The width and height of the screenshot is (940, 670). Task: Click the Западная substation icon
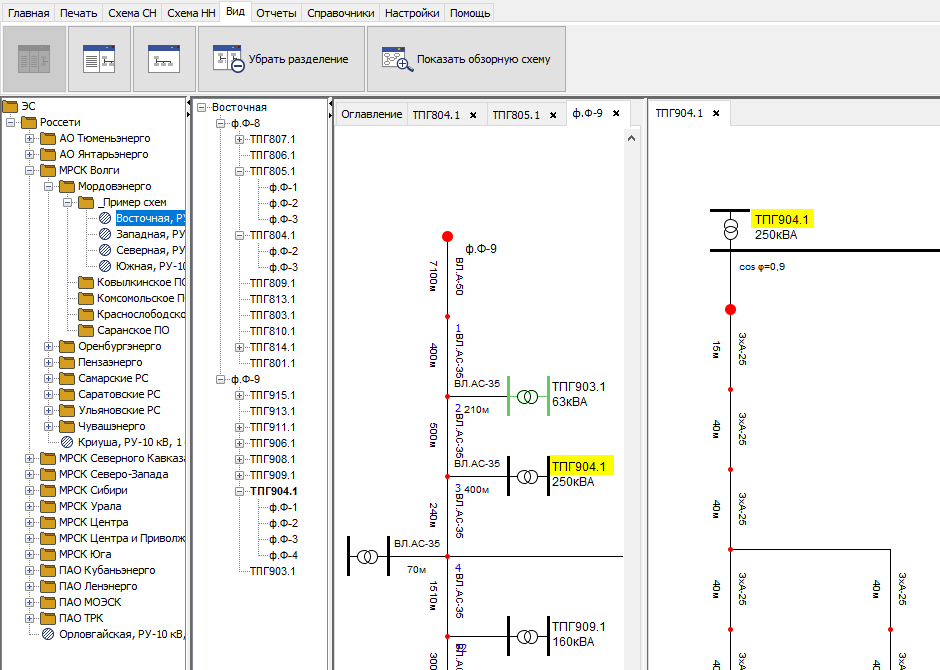pyautogui.click(x=105, y=234)
